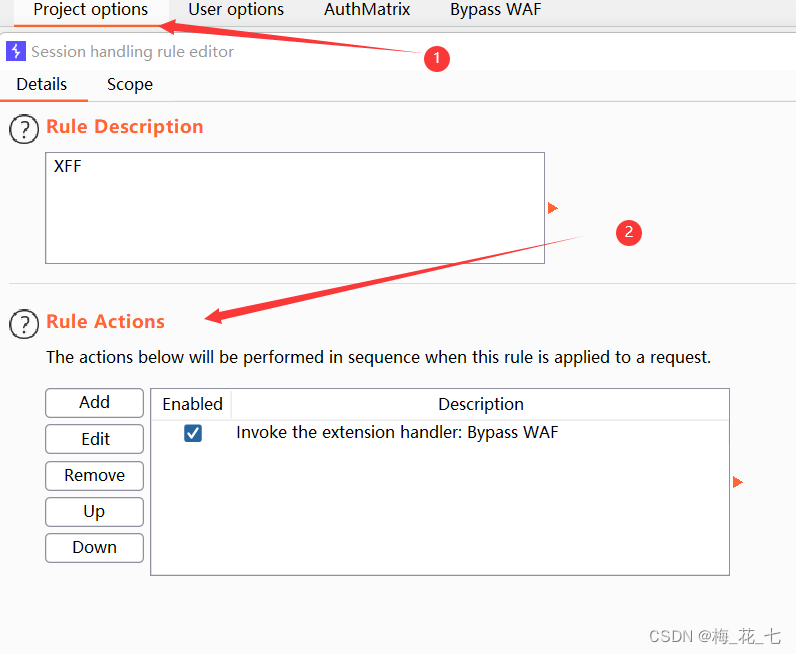
Task: Click the orange arrow beside the description box
Action: (x=553, y=208)
